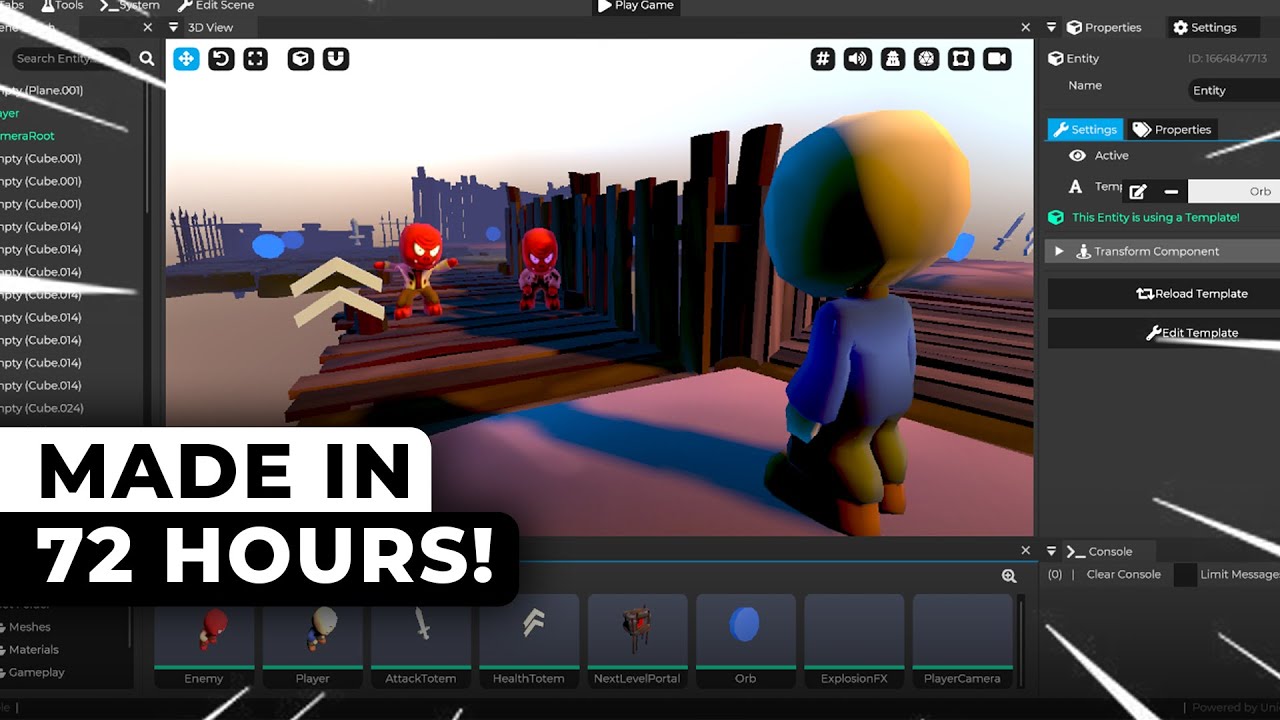Toggle viewport sound speaker icon

point(857,59)
